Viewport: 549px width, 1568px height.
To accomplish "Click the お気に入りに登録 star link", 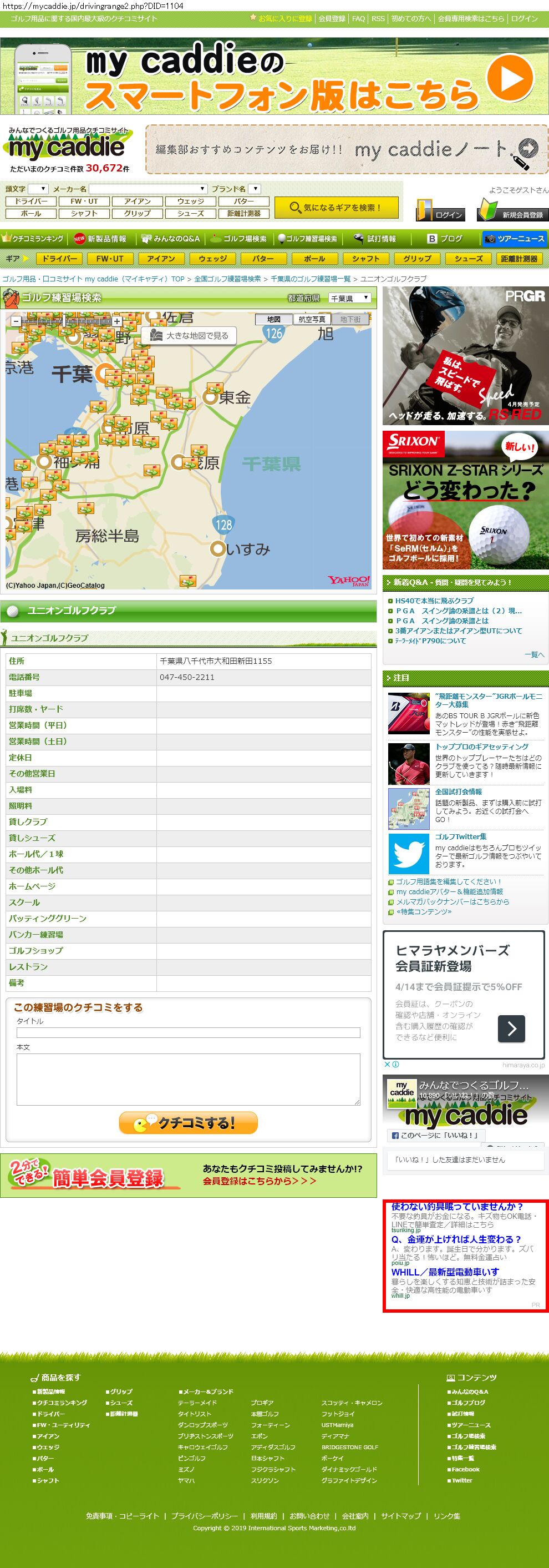I will (x=281, y=18).
